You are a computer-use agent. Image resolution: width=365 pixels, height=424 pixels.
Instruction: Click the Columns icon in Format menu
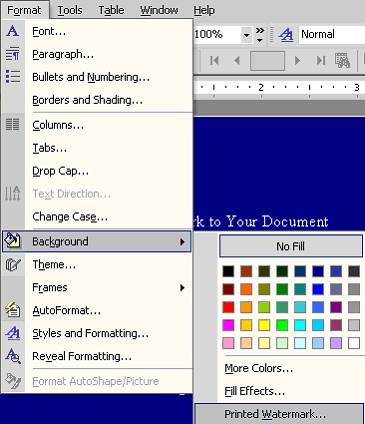(13, 125)
